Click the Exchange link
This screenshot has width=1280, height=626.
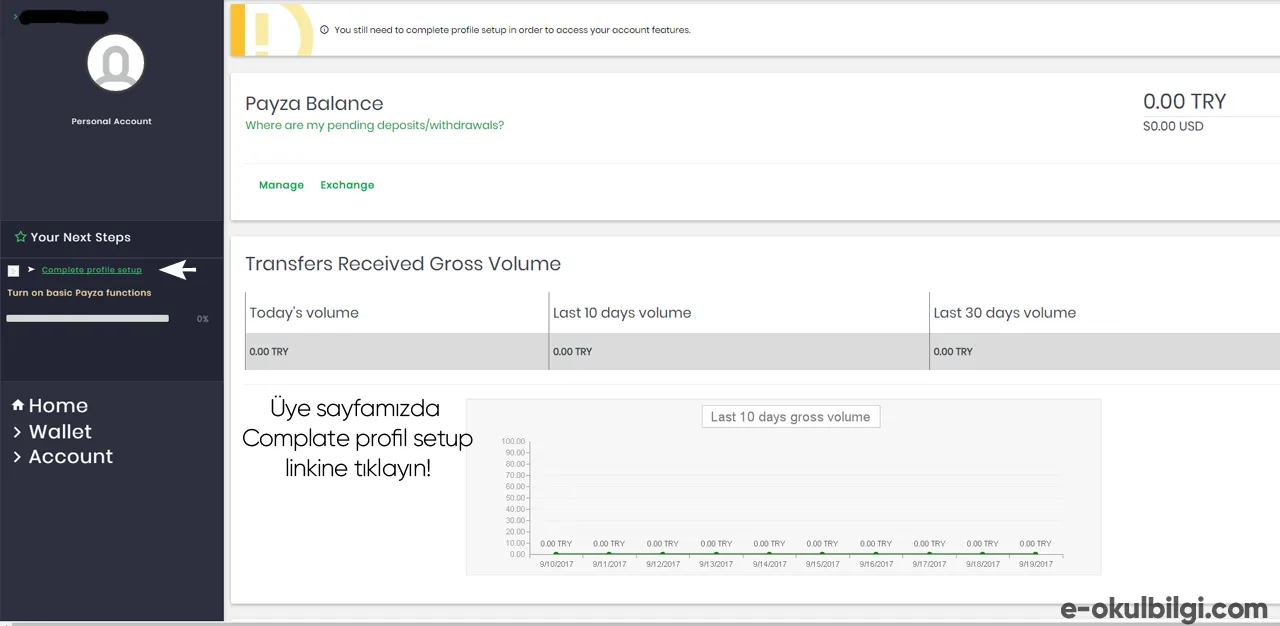pyautogui.click(x=347, y=185)
